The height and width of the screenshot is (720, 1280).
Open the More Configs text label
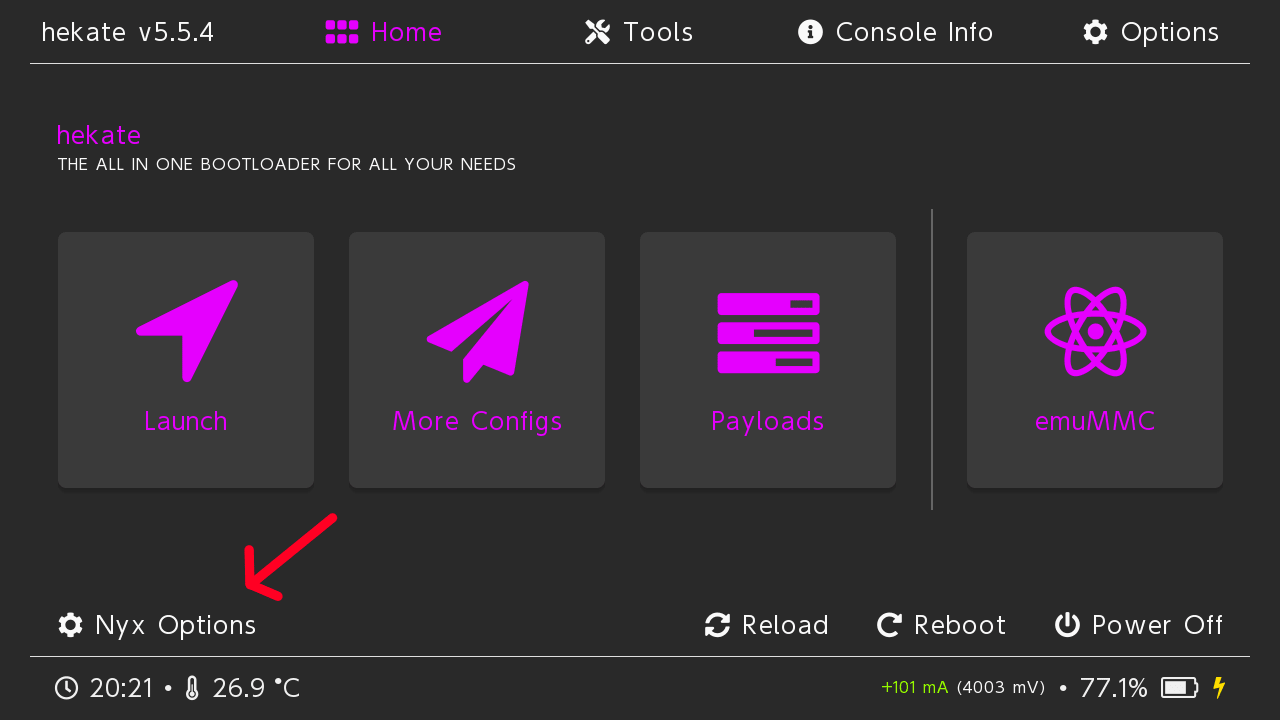477,421
